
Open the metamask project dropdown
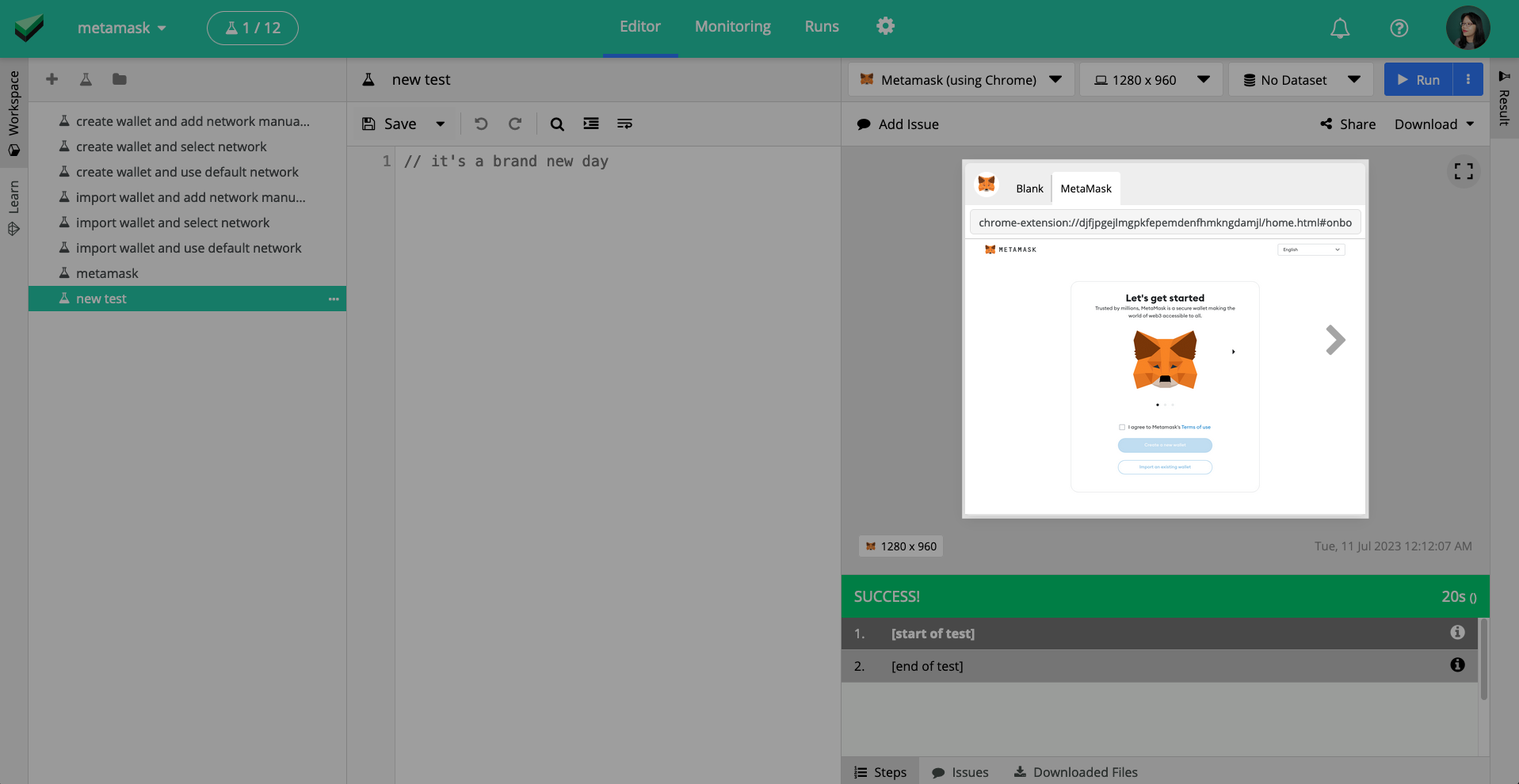121,28
